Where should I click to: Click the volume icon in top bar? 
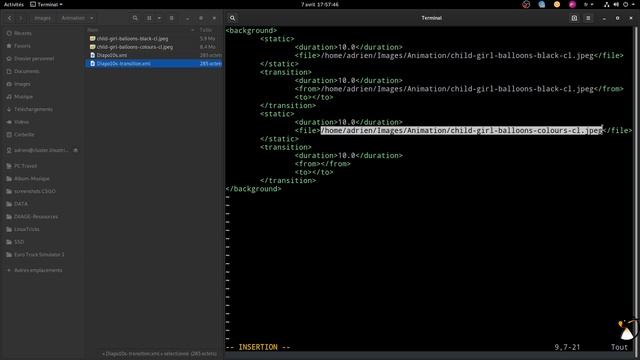pos(616,4)
